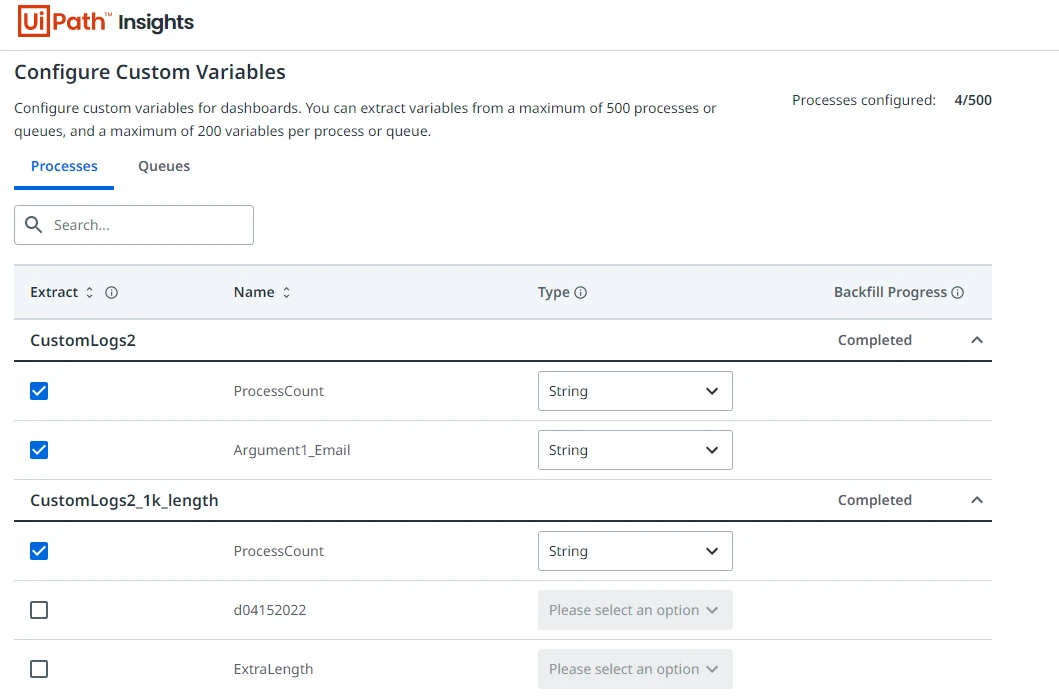Switch to the Processes tab
This screenshot has width=1059, height=697.
click(x=64, y=166)
